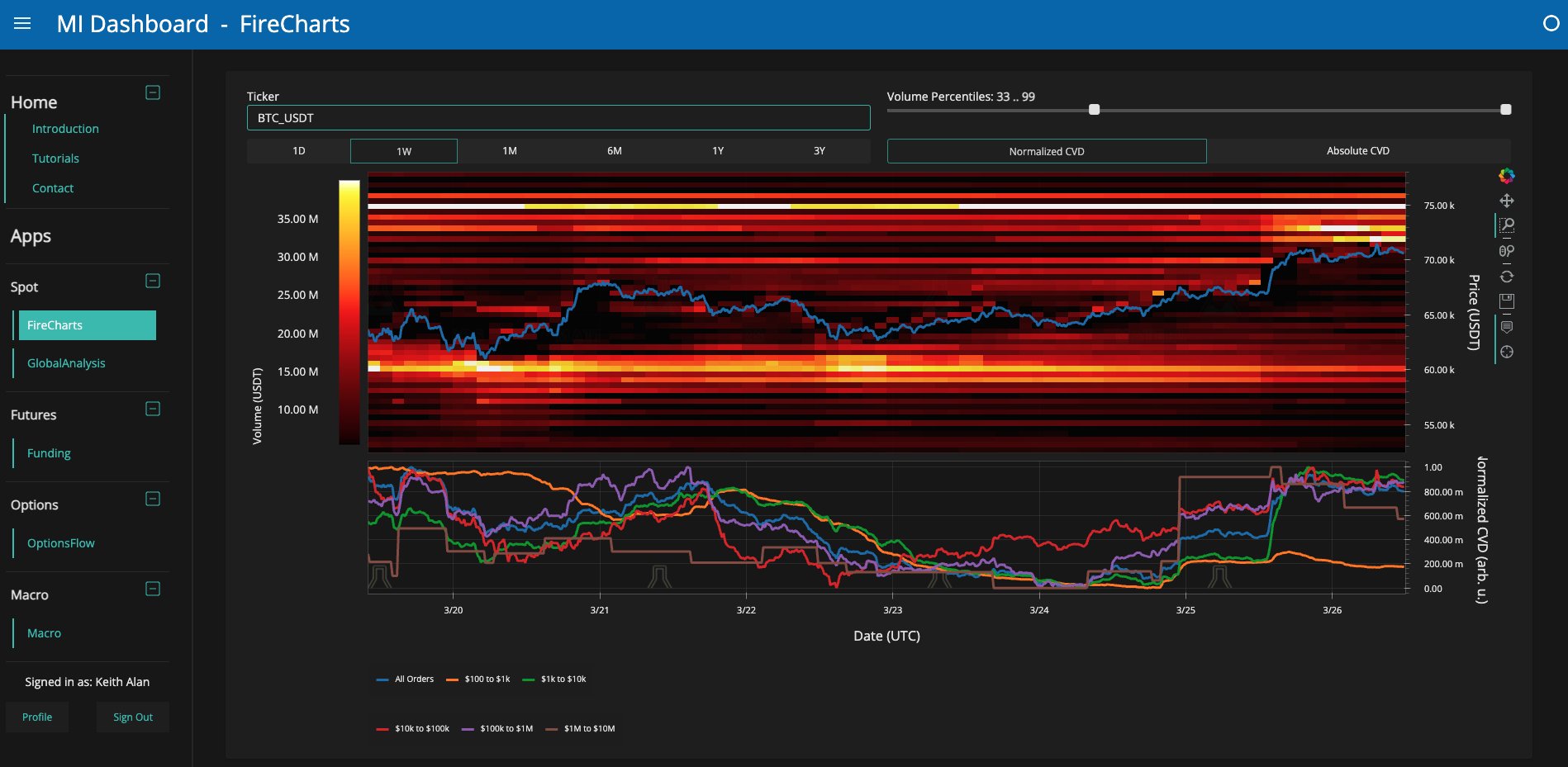The height and width of the screenshot is (767, 1568).
Task: Collapse the Home section
Action: click(153, 92)
